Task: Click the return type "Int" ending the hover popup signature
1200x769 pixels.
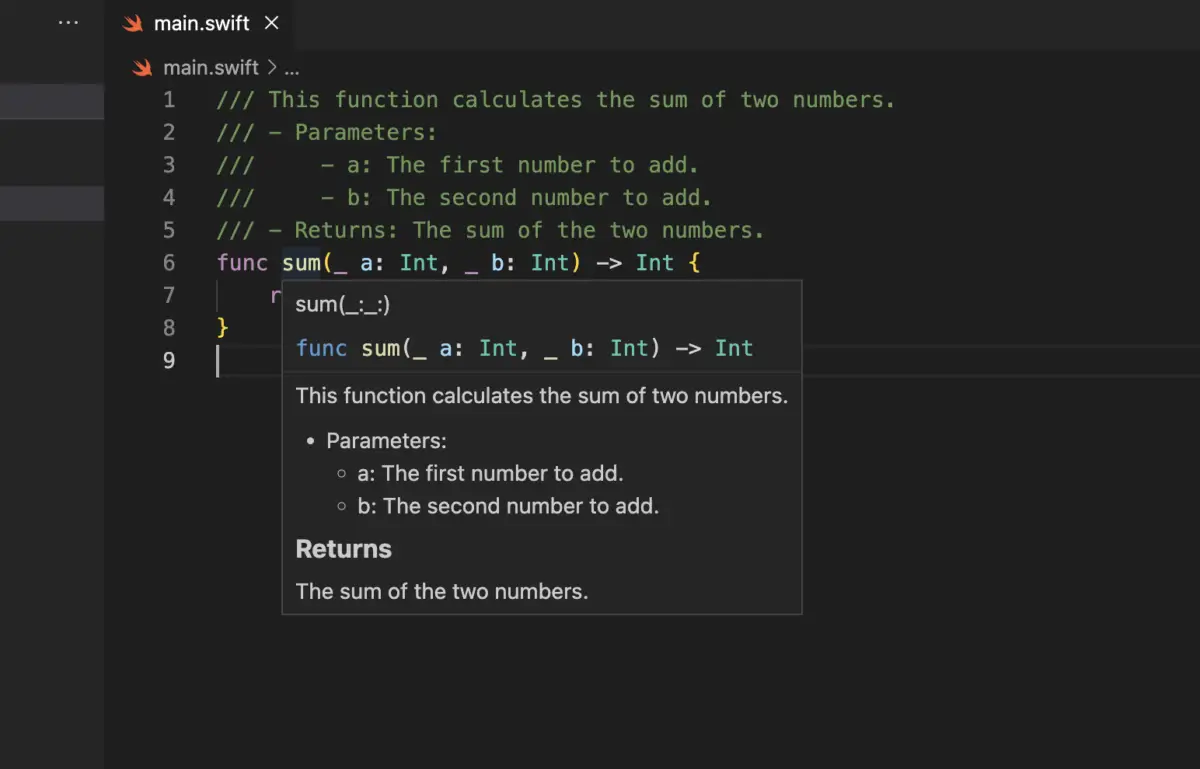Action: pos(734,348)
